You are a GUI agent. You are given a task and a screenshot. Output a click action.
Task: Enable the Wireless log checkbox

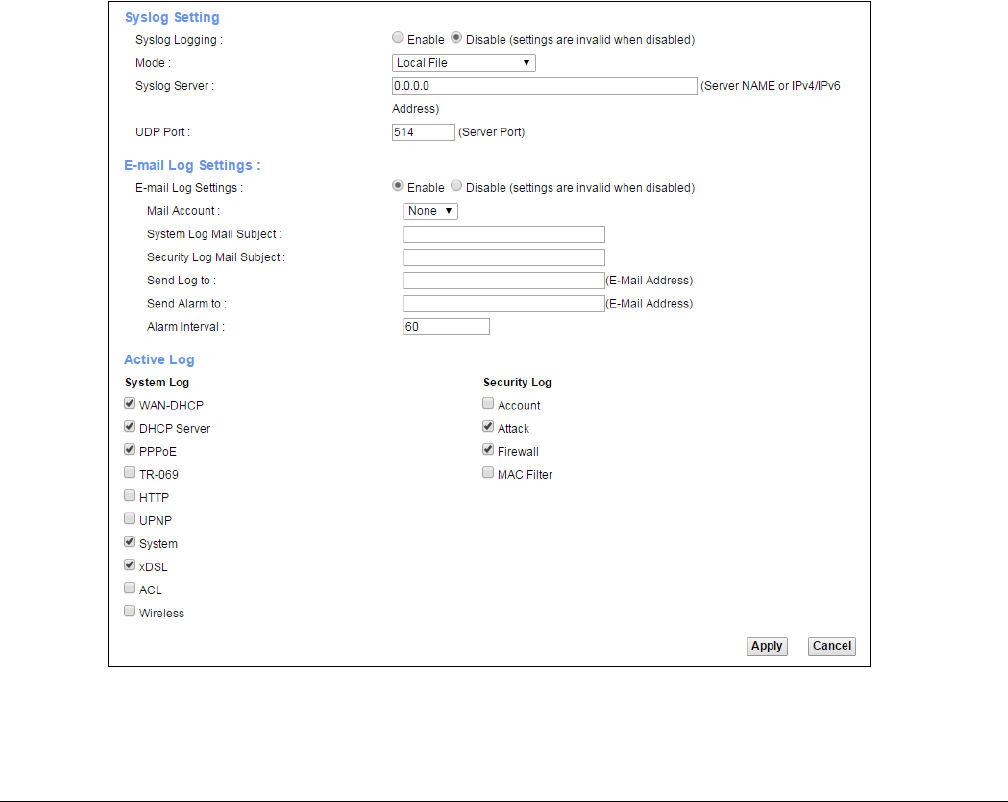130,611
